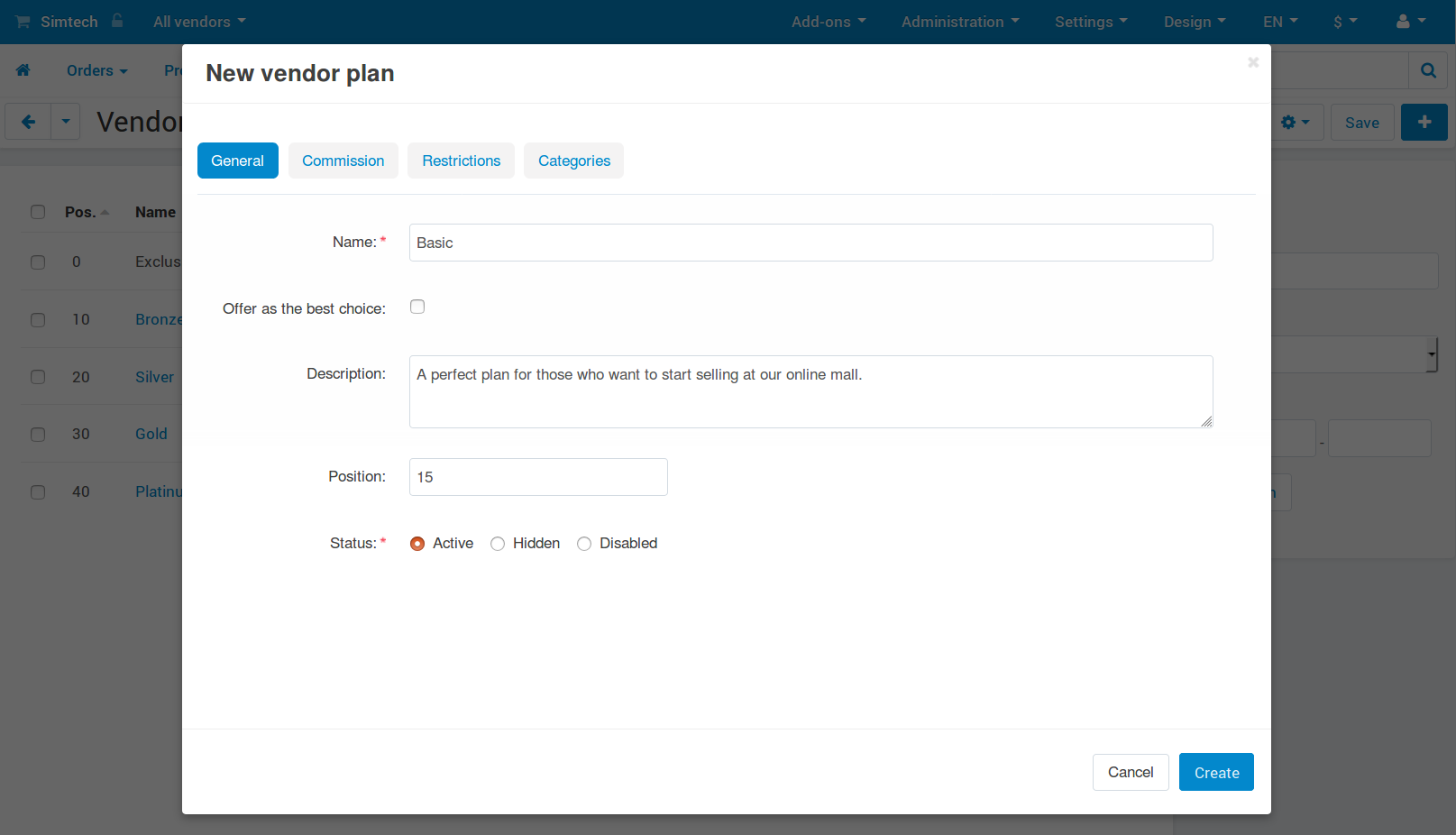Click the Cancel button
Screen dimensions: 1456x835
click(1131, 772)
